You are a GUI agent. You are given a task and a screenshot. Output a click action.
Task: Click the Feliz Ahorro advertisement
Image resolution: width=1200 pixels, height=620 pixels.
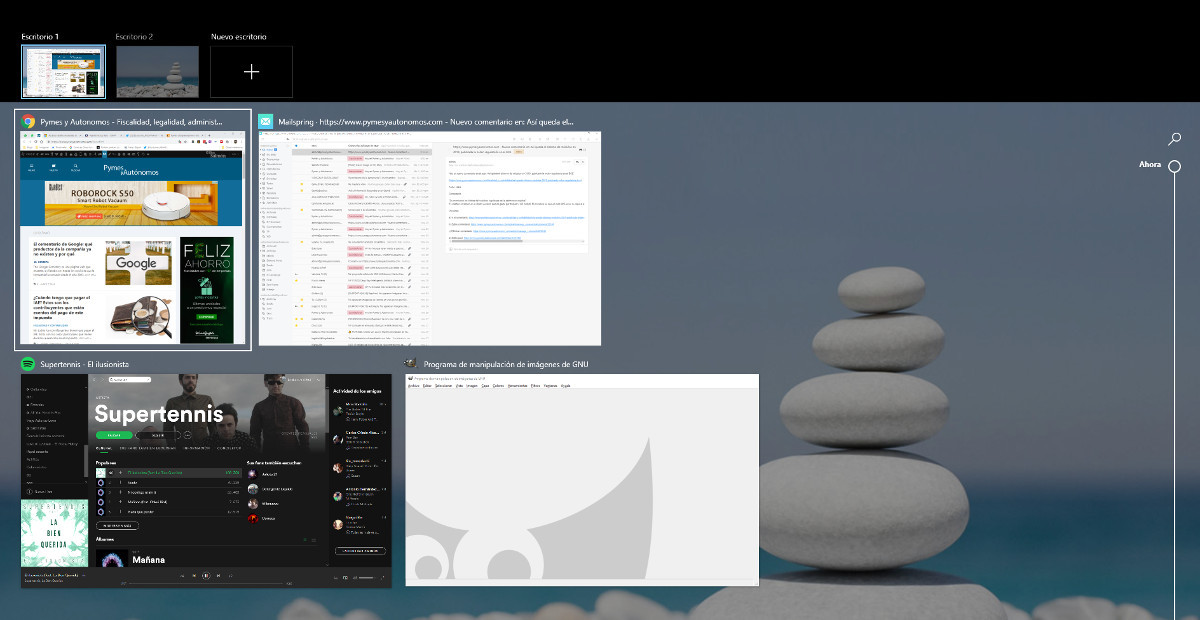[x=207, y=290]
